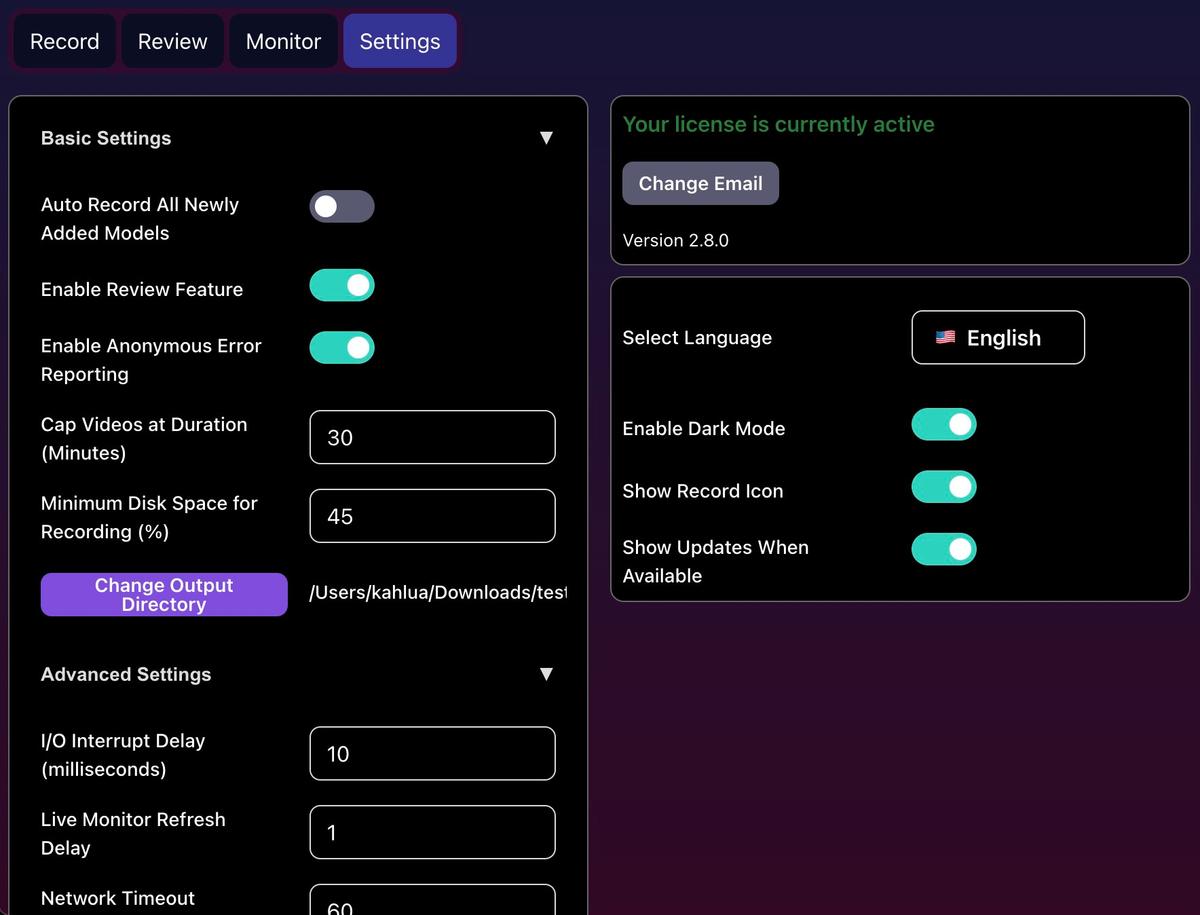Click the Select Language label
The width and height of the screenshot is (1200, 915).
(697, 337)
